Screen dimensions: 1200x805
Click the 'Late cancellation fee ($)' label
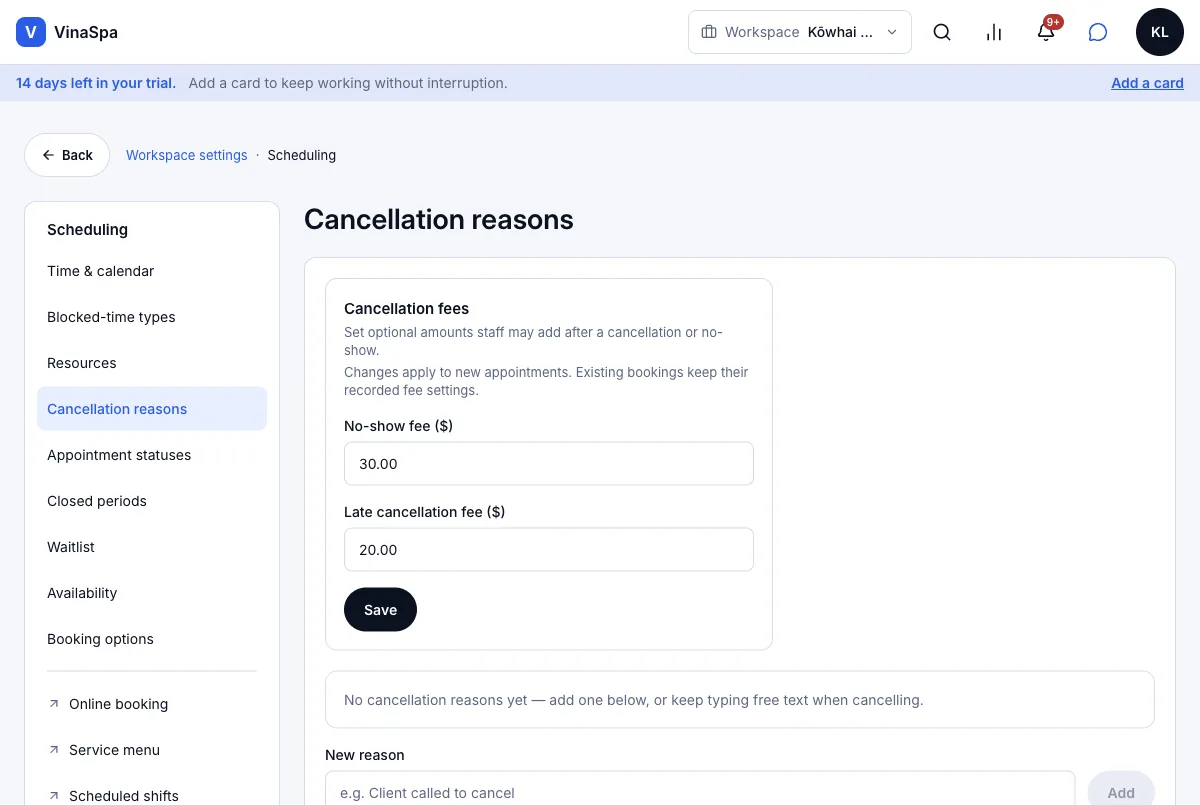click(425, 512)
